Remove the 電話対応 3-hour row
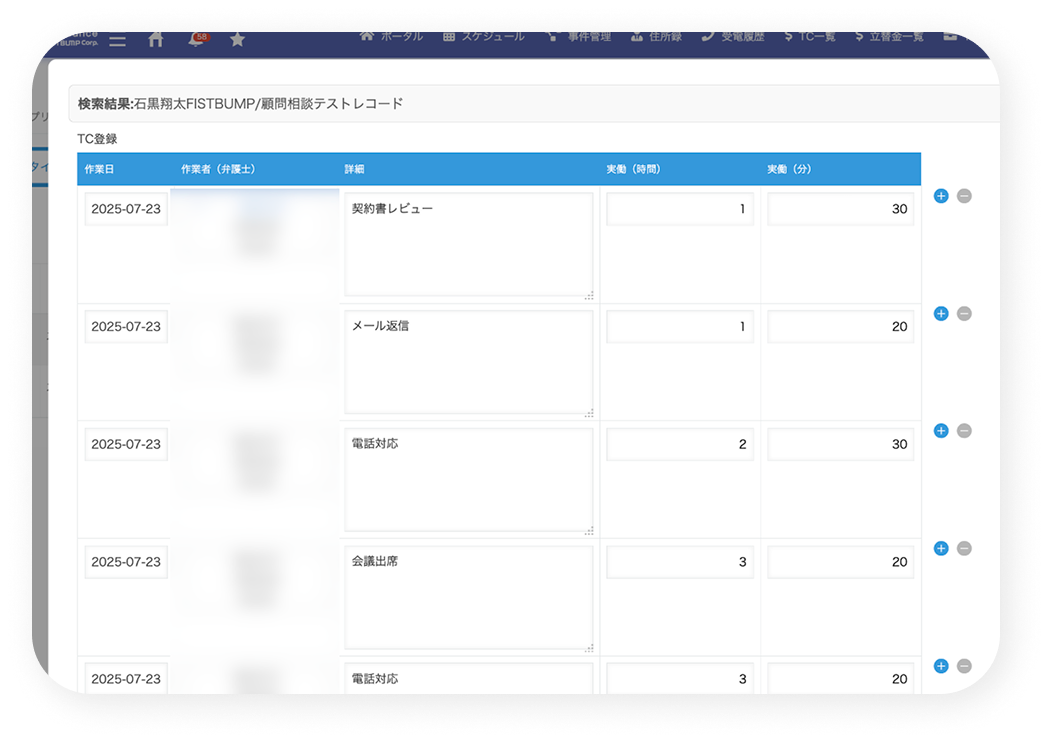 pyautogui.click(x=964, y=666)
